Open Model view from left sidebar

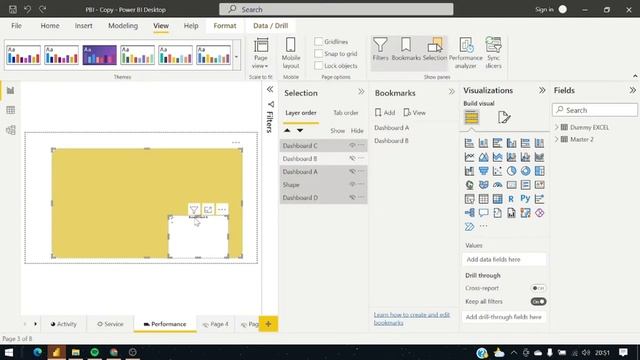tap(11, 130)
